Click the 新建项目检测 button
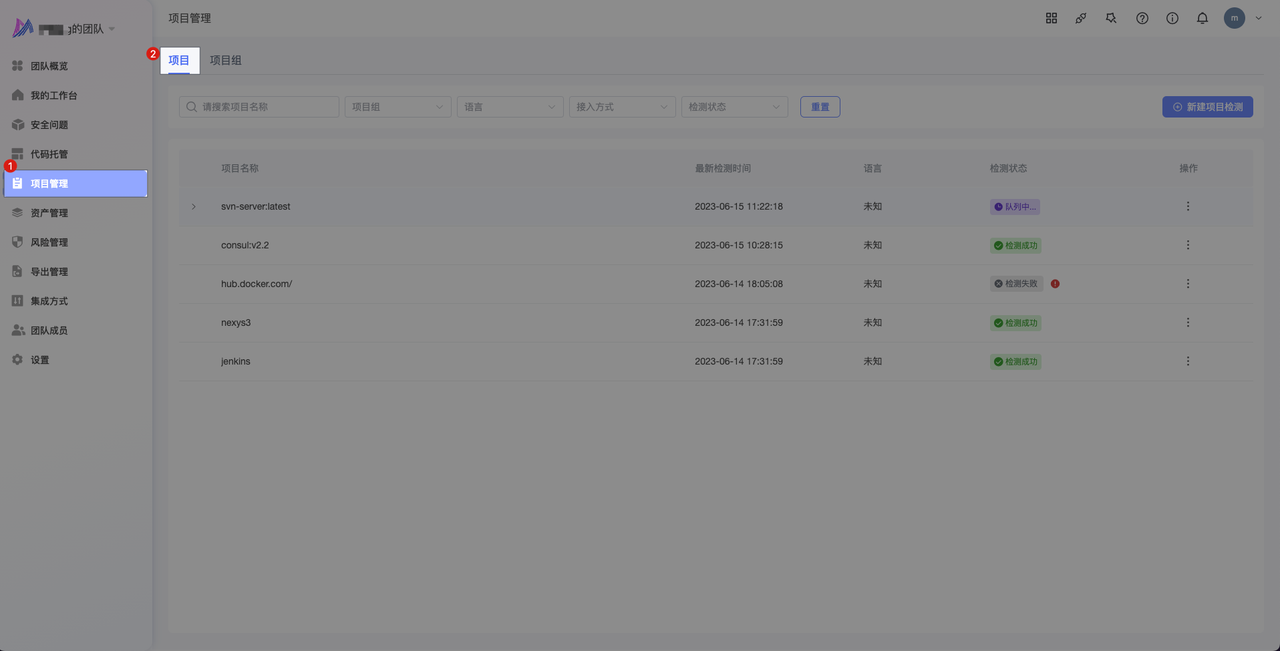 pos(1207,107)
